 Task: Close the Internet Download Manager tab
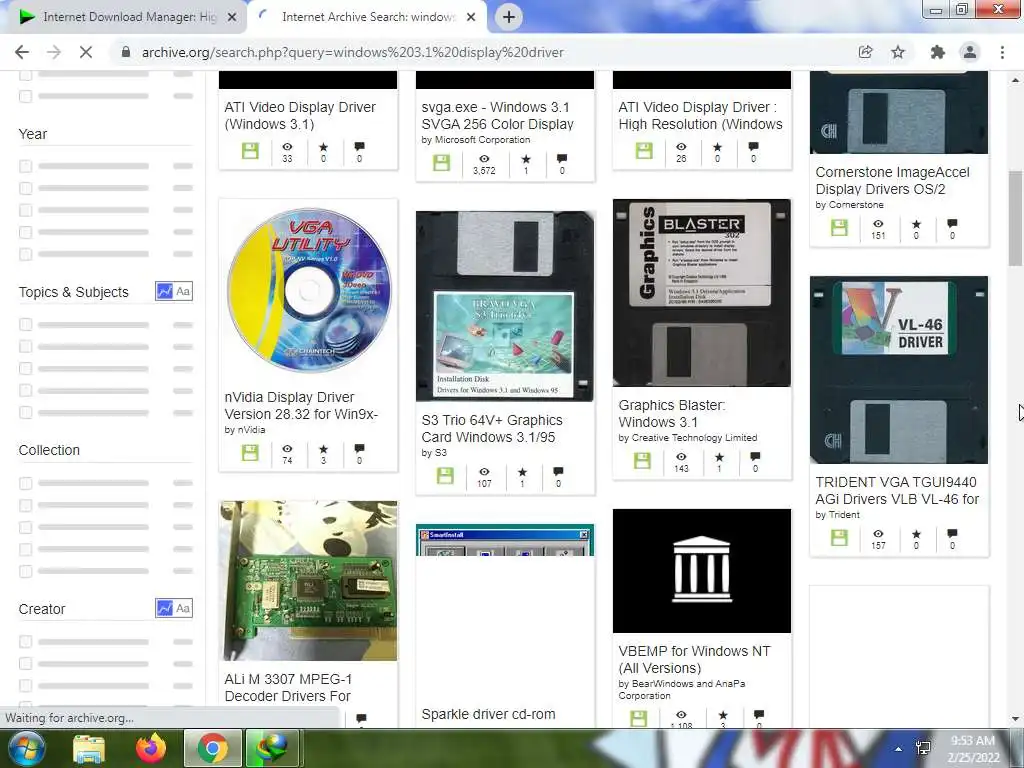(x=232, y=17)
